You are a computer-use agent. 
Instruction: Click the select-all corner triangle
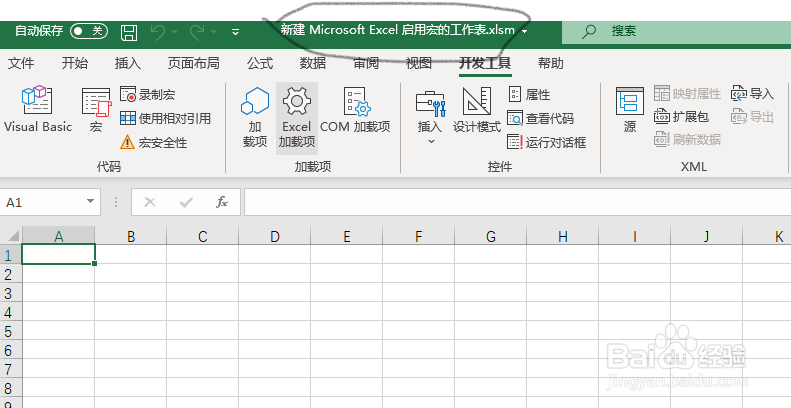(12, 235)
